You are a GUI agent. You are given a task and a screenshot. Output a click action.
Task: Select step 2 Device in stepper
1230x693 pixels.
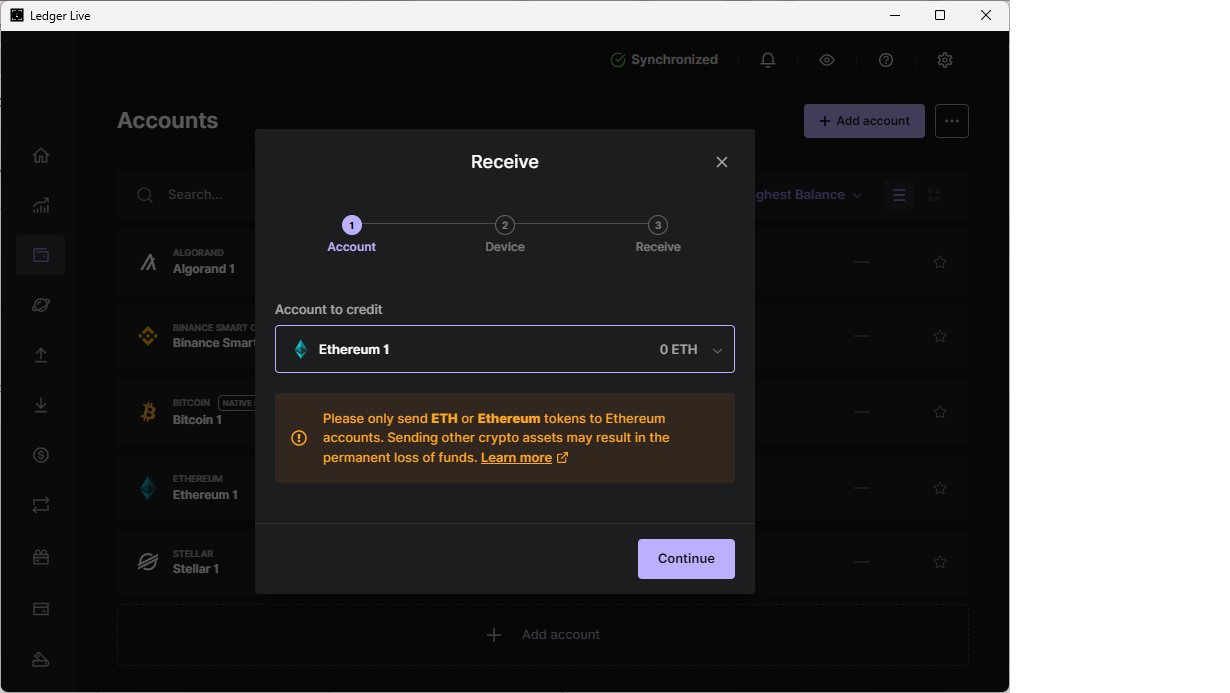[505, 235]
